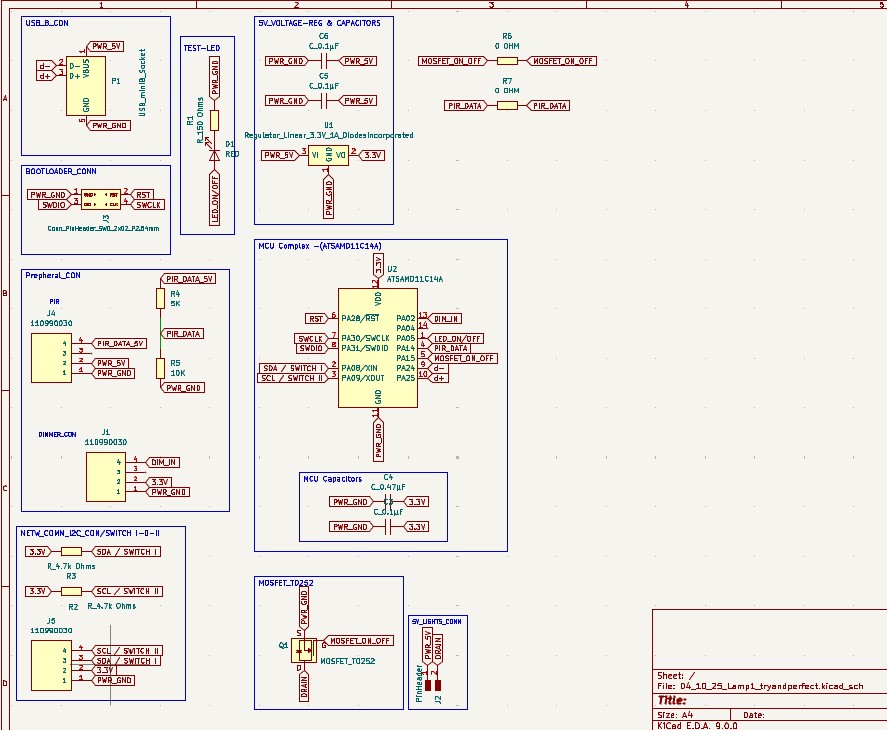
Task: Click the MOSFET_TO252 block title
Action: [286, 583]
